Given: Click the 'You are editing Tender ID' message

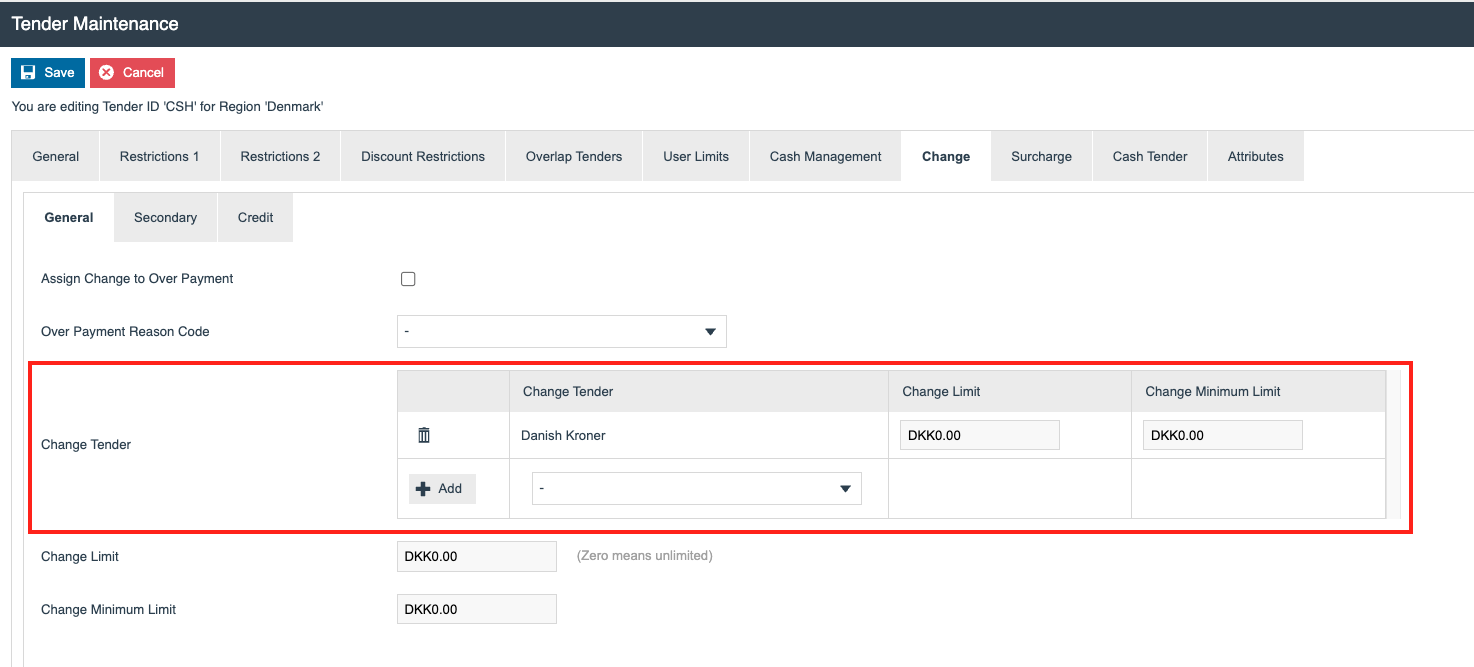Looking at the screenshot, I should point(168,106).
